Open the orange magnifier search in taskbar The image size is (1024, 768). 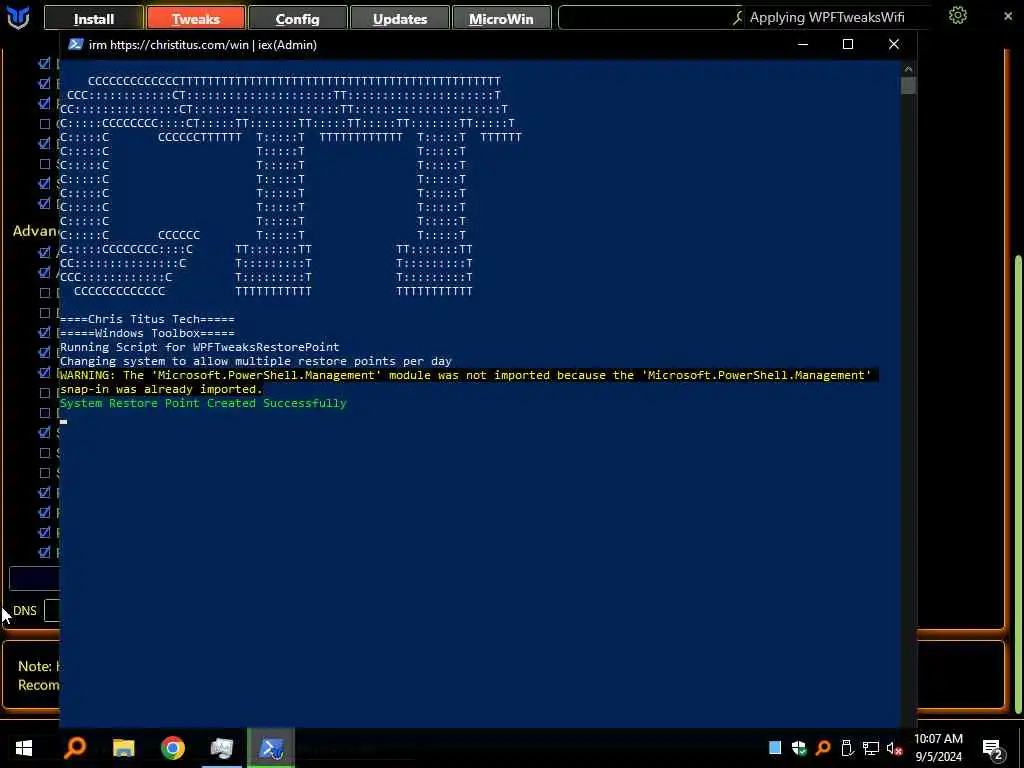[x=74, y=748]
